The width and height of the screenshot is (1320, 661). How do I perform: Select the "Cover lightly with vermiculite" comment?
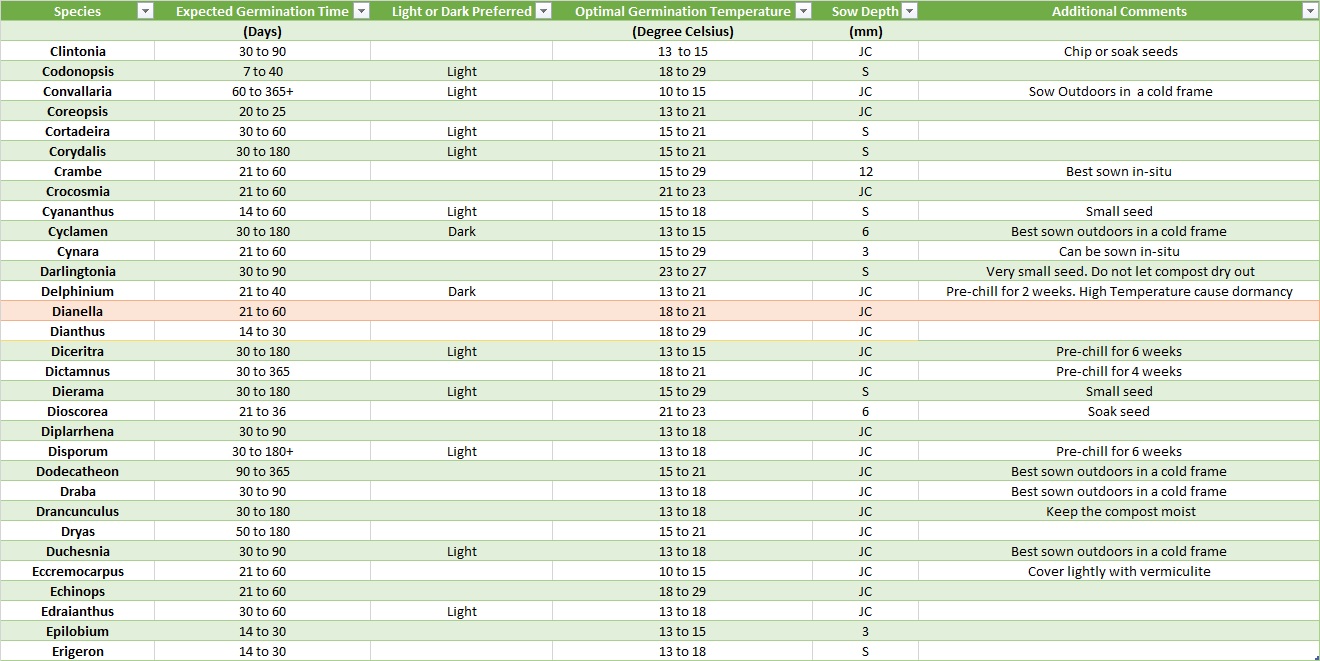tap(1119, 571)
